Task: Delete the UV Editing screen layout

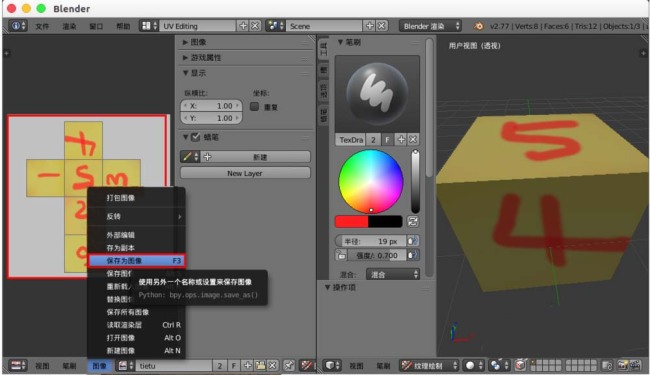Action: (255, 26)
